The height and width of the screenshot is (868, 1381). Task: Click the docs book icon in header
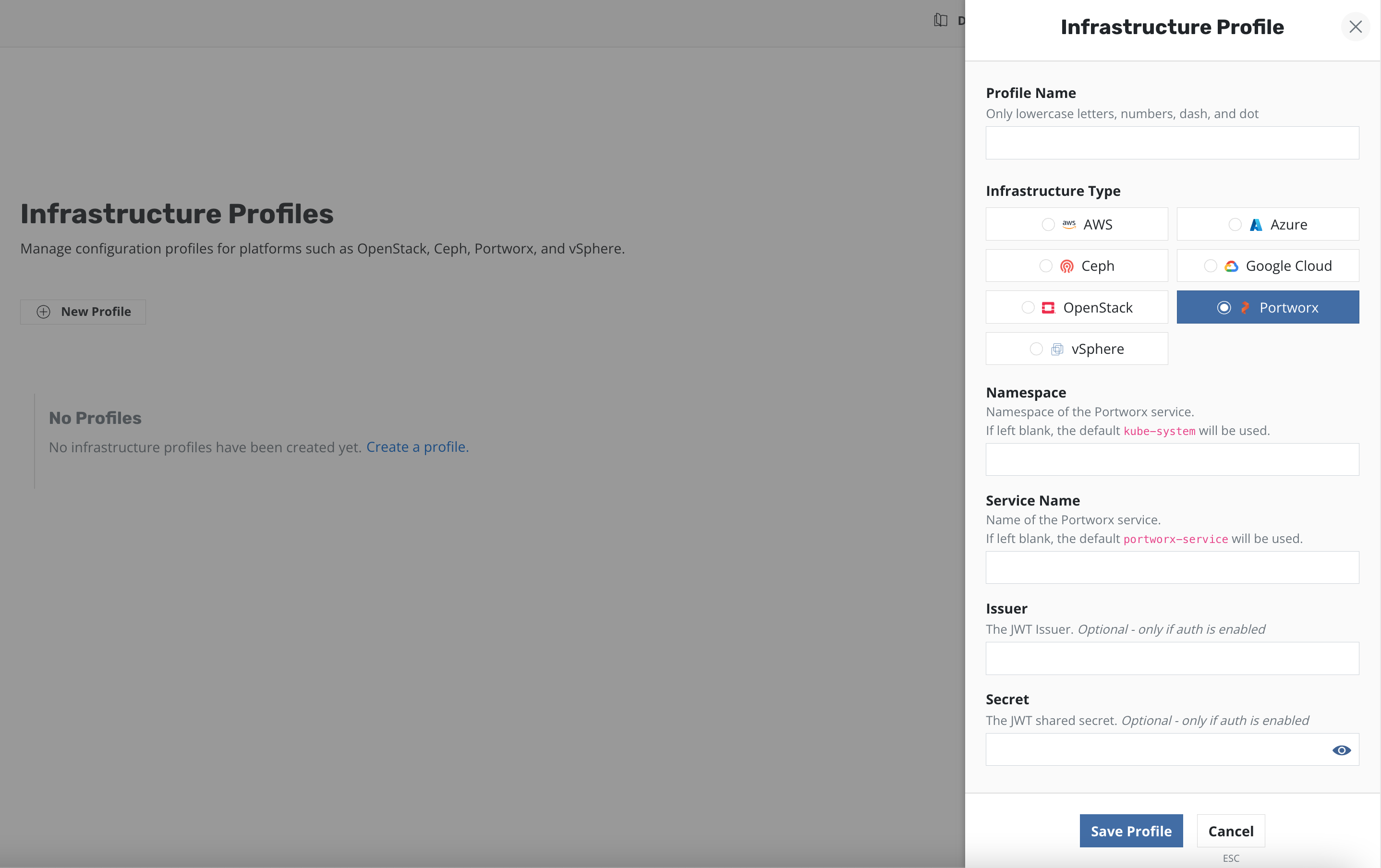pyautogui.click(x=940, y=21)
